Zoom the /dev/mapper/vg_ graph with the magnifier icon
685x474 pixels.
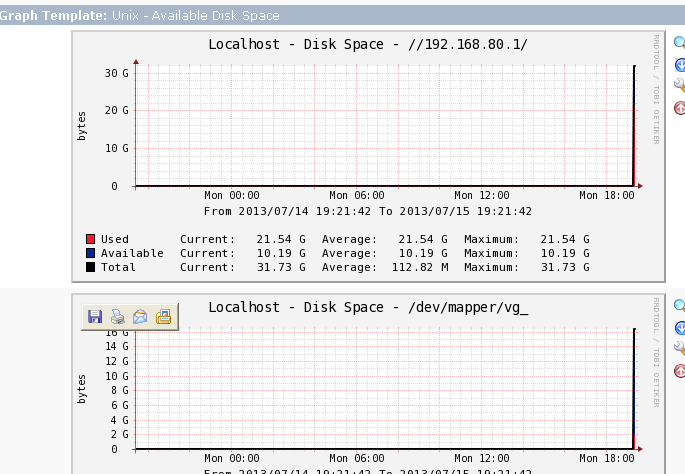click(679, 306)
